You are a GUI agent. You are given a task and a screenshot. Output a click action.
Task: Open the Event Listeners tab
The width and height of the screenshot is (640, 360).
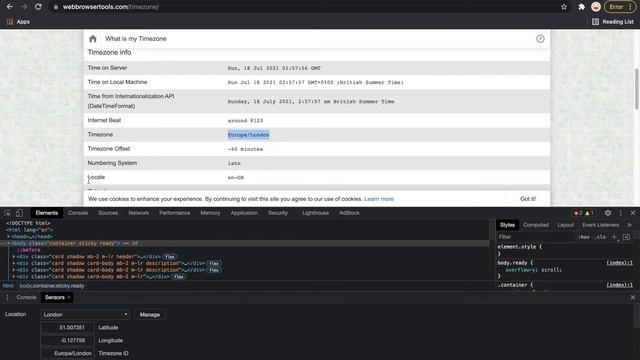point(600,225)
